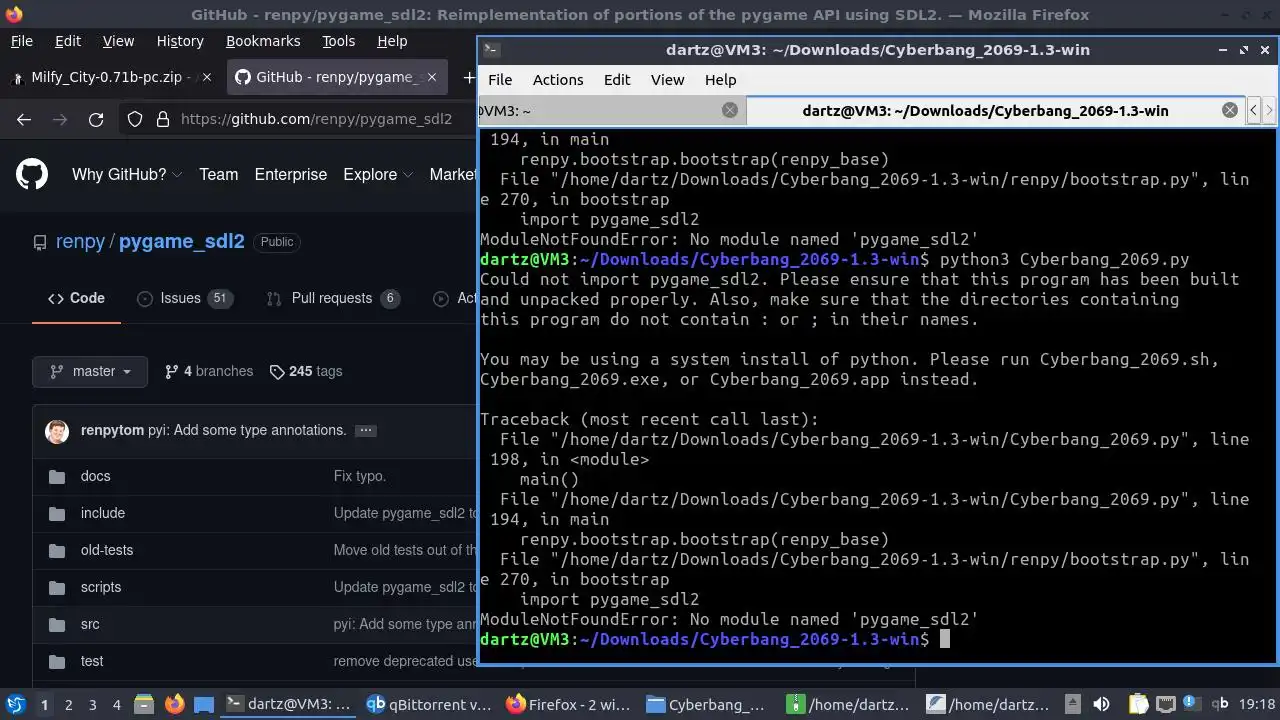Open terminal Actions menu

[558, 80]
